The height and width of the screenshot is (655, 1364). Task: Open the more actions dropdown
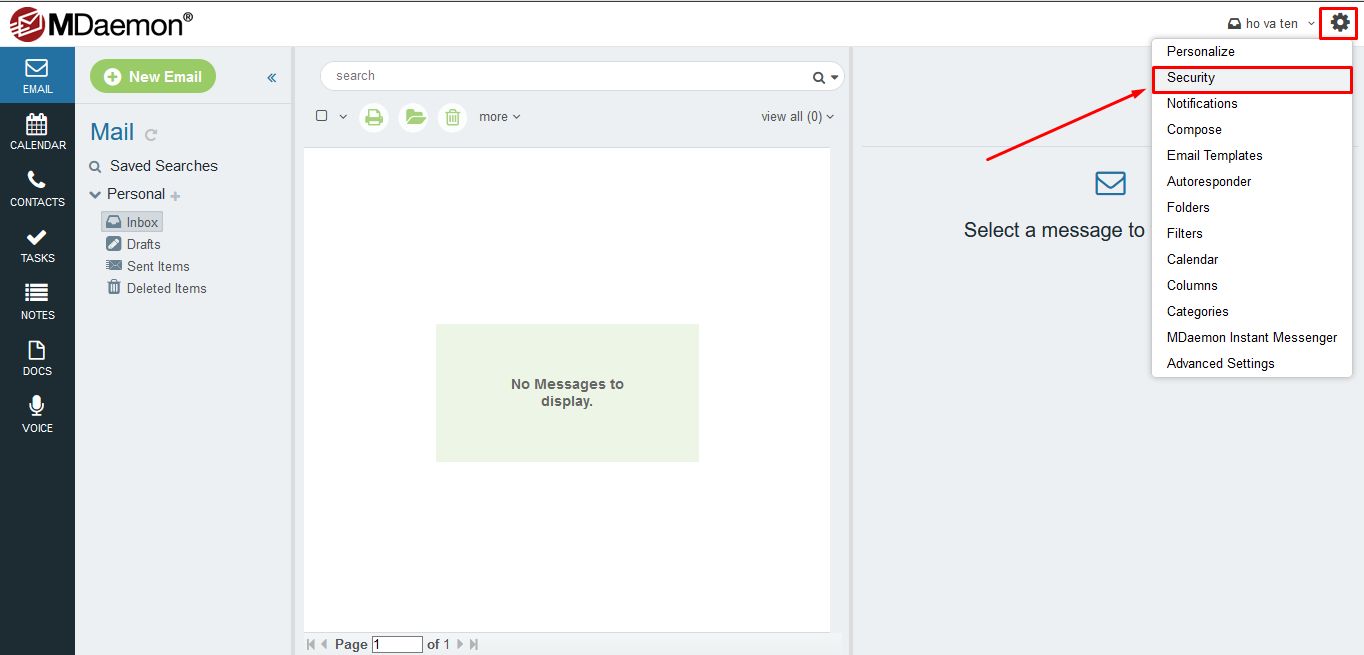(500, 117)
